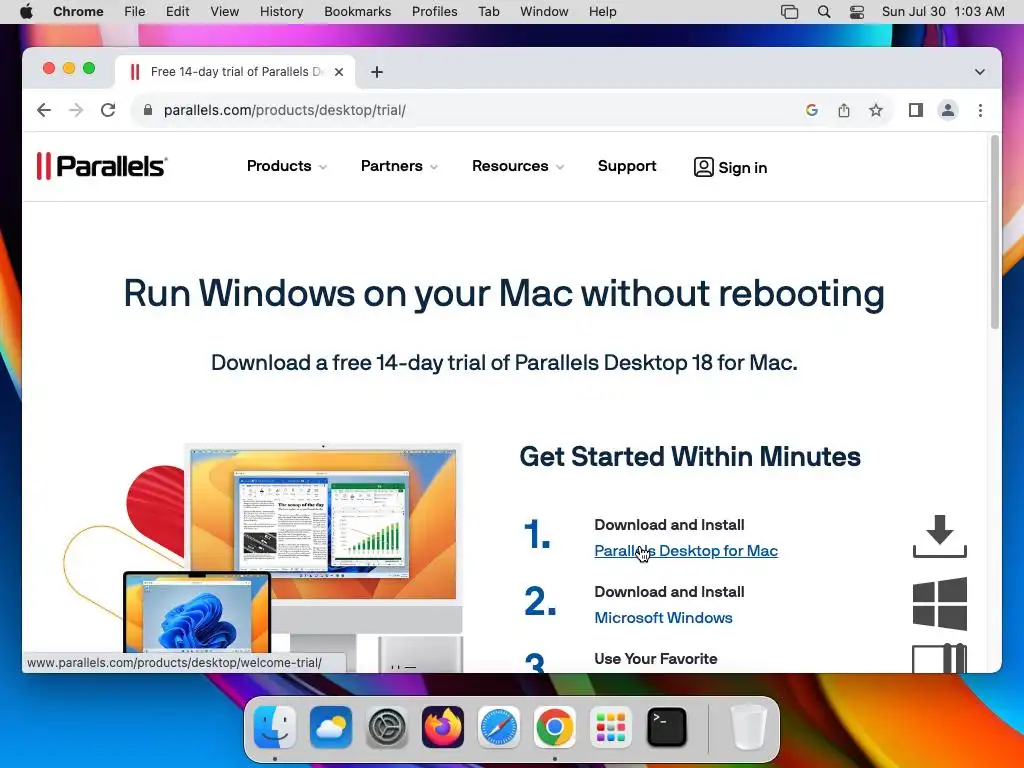Share this page via the share icon
The width and height of the screenshot is (1024, 768).
click(x=844, y=110)
